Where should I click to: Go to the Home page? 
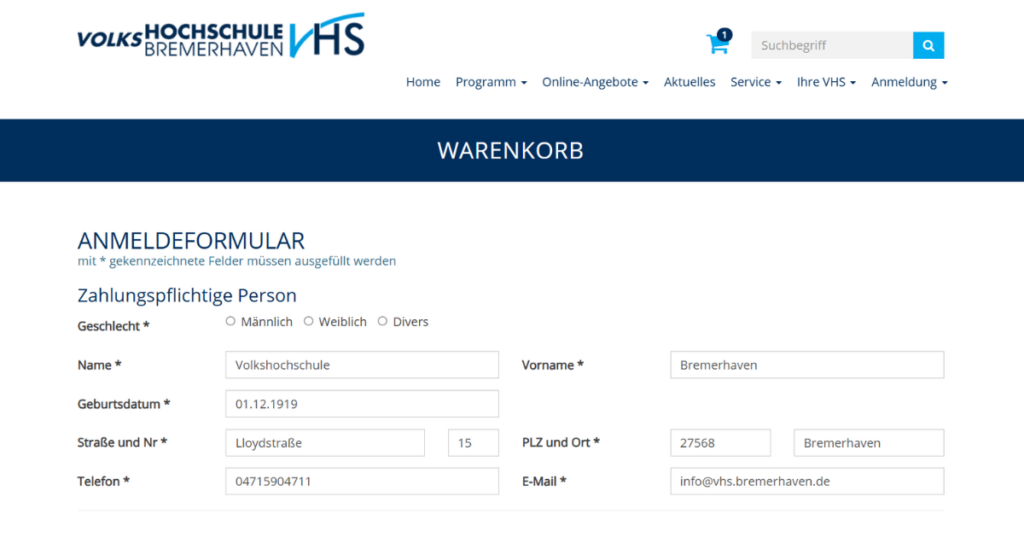423,82
